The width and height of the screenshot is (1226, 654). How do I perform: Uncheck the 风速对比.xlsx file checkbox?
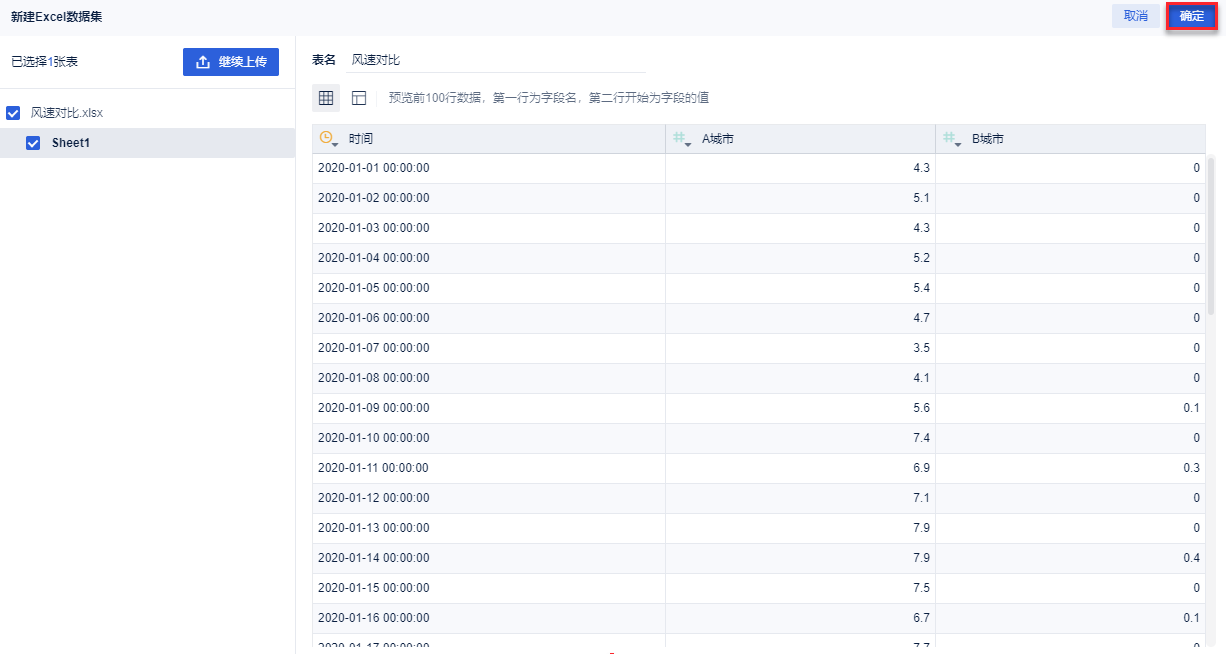click(x=13, y=113)
